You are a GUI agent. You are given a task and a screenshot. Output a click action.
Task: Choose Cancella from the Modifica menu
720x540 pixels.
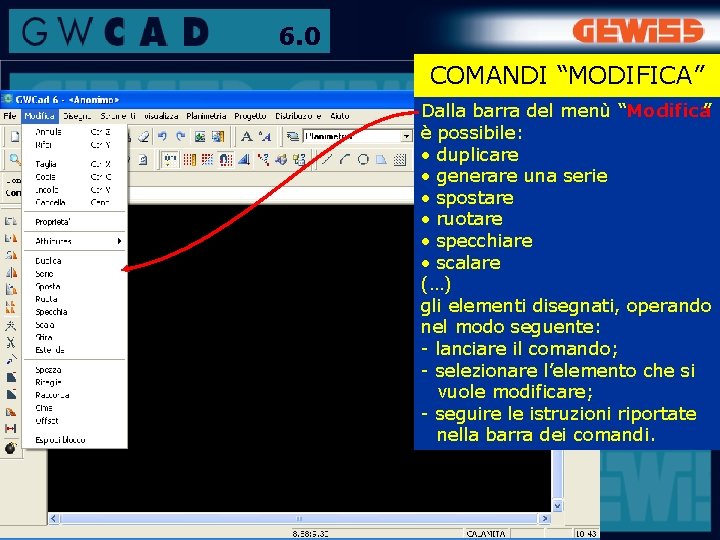click(74, 202)
